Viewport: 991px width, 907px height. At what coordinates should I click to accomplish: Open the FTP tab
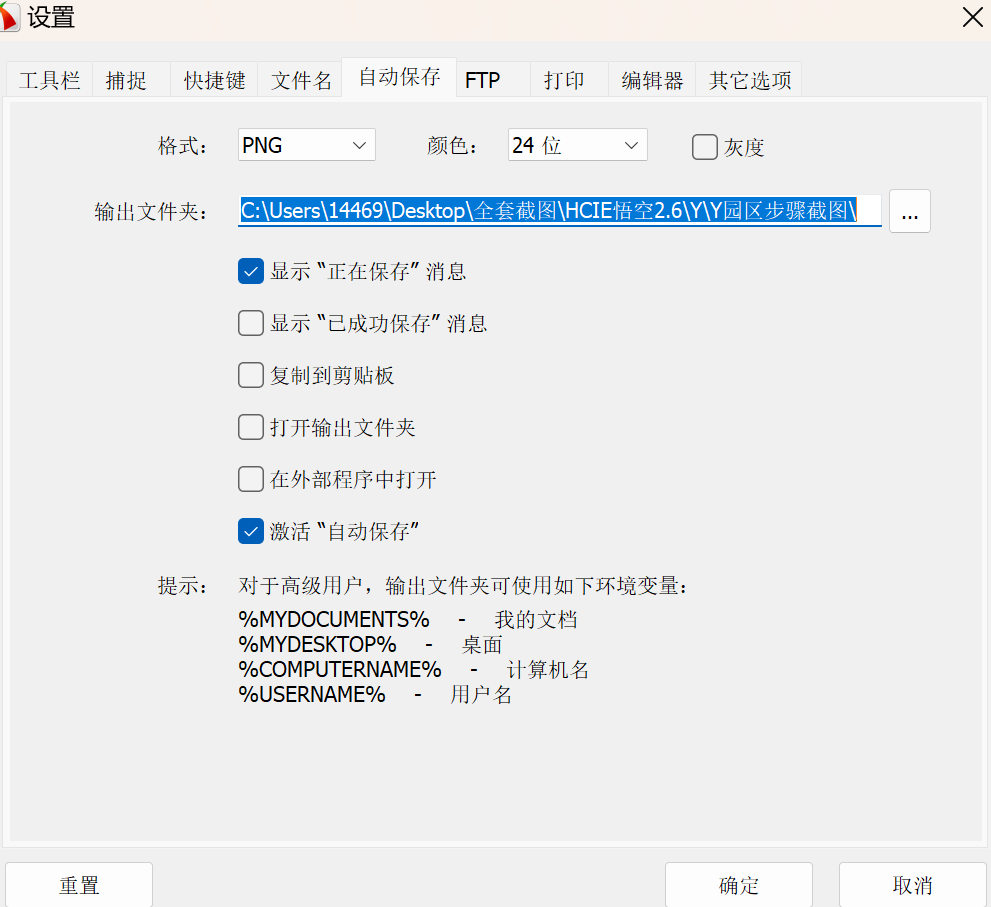pyautogui.click(x=492, y=80)
